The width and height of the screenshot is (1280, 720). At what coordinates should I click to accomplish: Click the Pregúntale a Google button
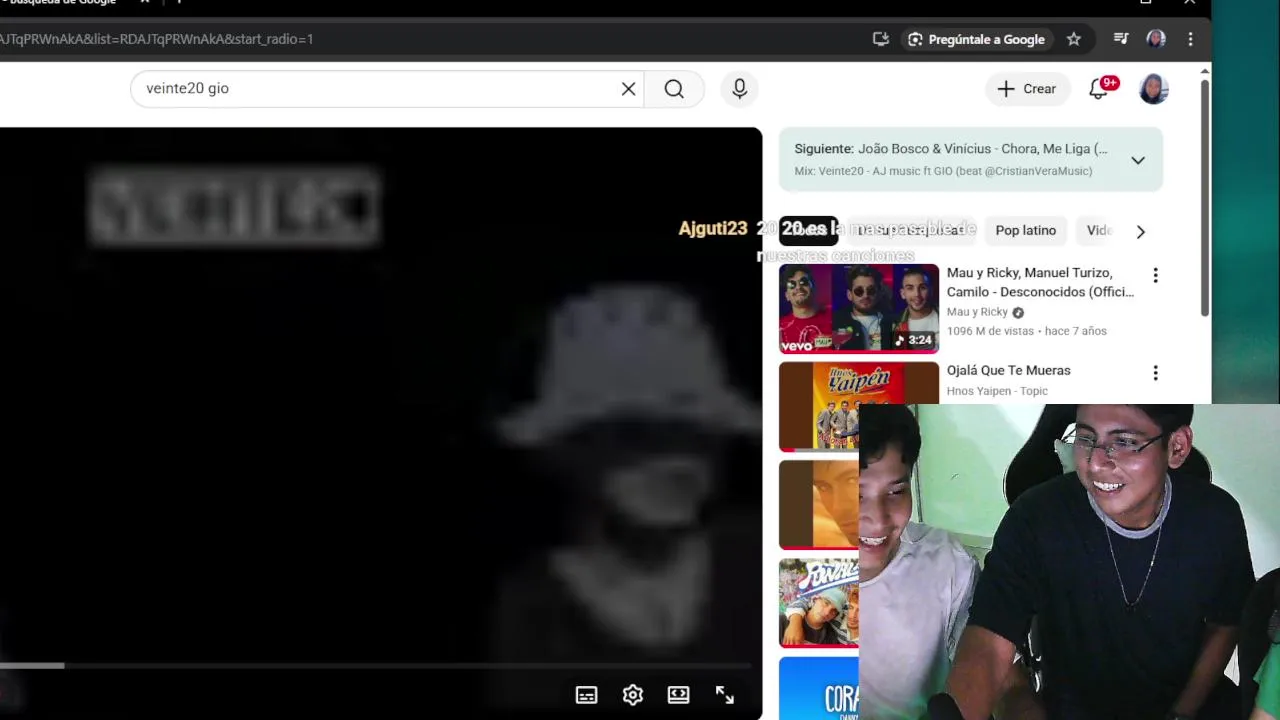975,39
